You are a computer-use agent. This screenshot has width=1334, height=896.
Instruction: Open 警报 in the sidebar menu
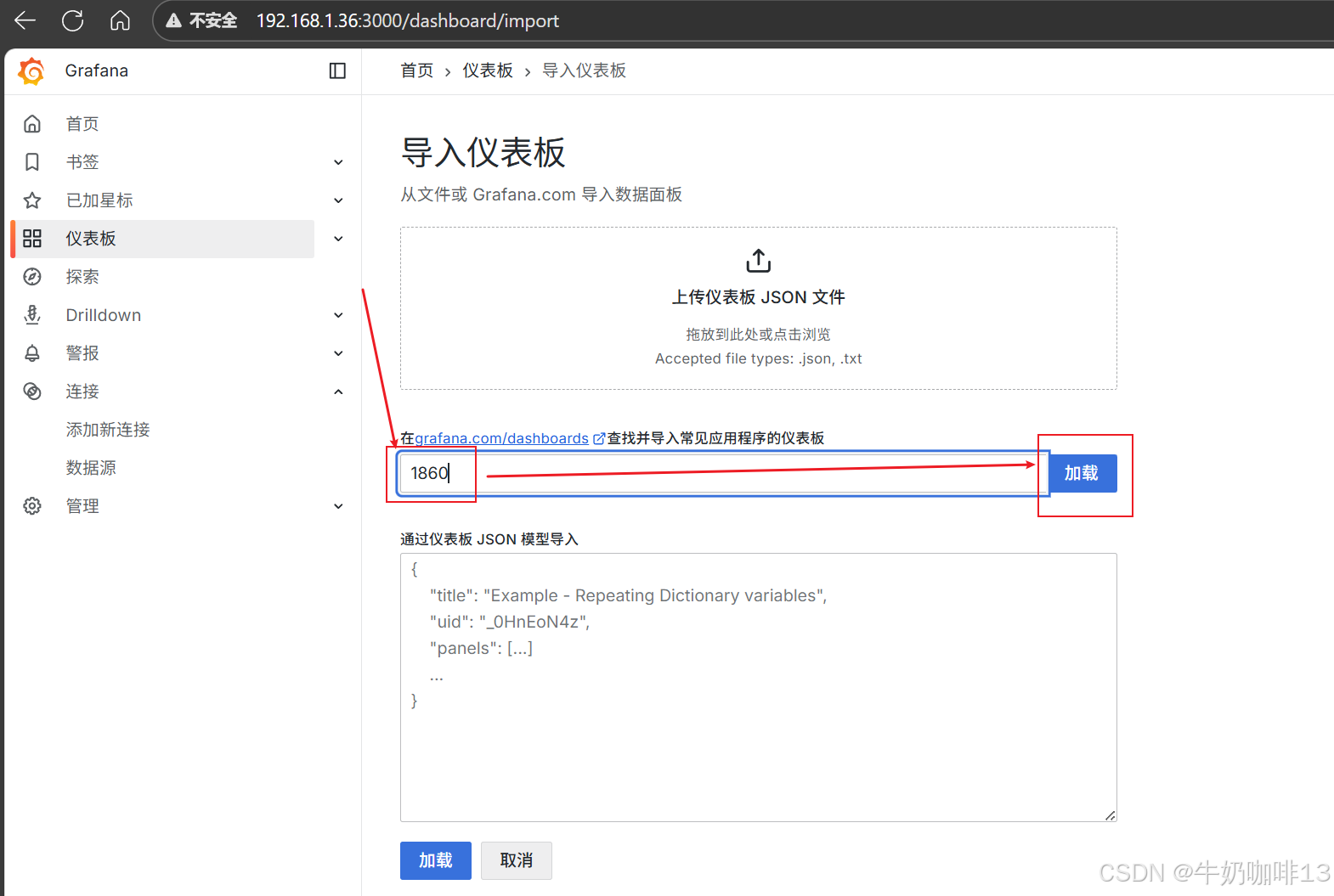pos(82,353)
